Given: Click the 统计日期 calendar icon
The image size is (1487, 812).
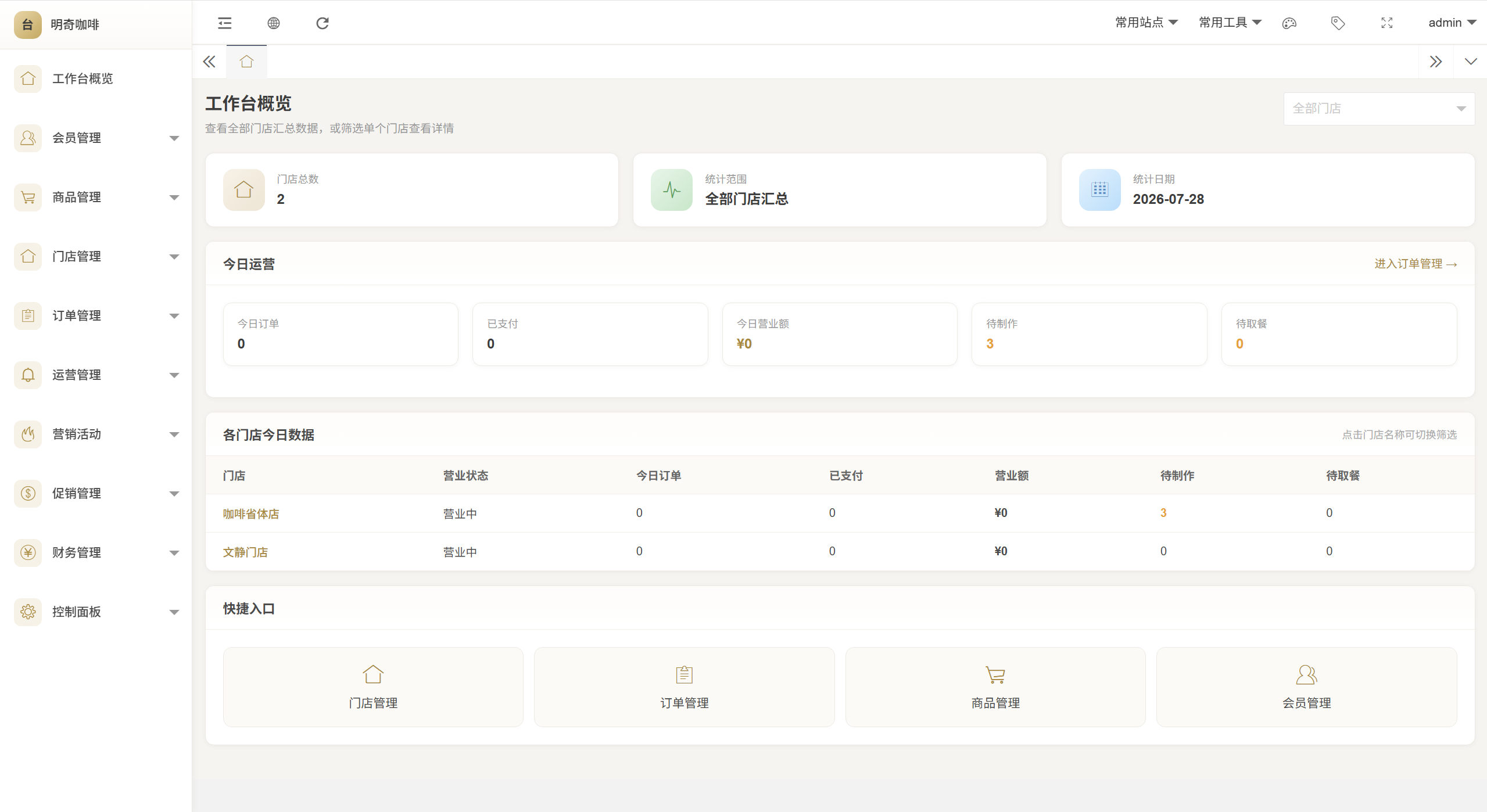Looking at the screenshot, I should 1100,190.
